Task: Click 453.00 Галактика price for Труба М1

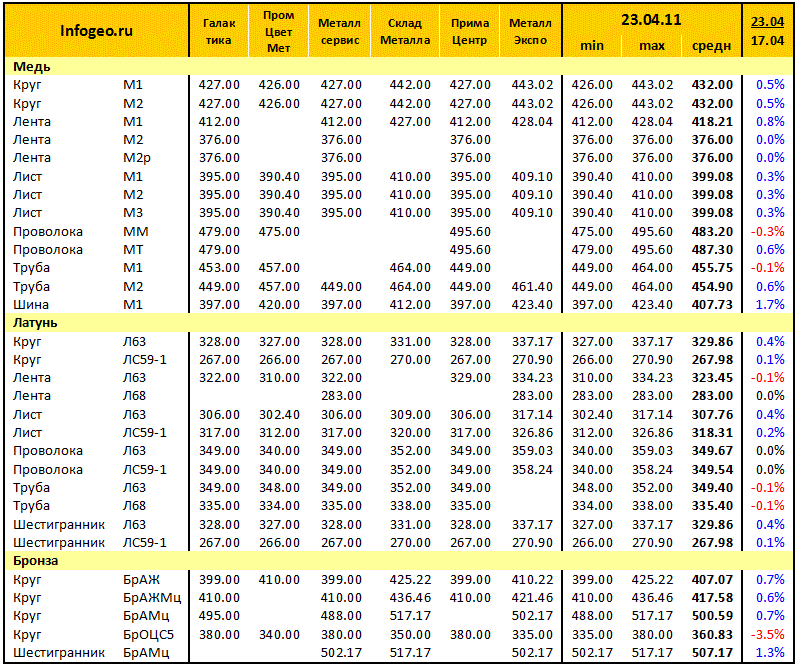Action: click(x=219, y=268)
